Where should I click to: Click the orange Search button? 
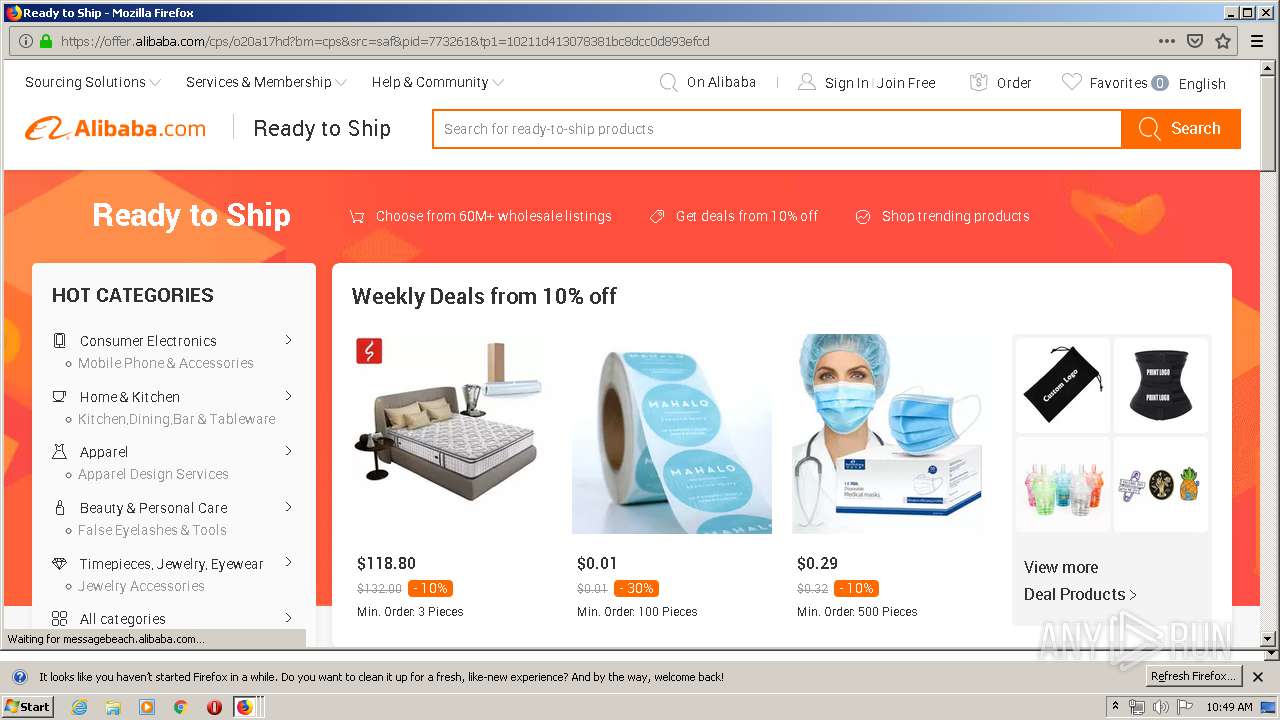[x=1181, y=129]
